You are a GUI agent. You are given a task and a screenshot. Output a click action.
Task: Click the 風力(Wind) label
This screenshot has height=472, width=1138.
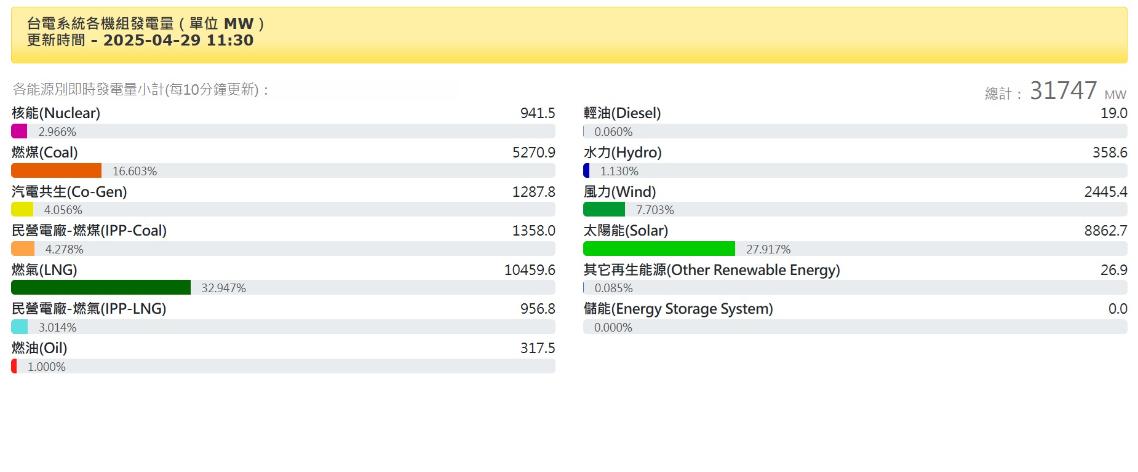[620, 192]
